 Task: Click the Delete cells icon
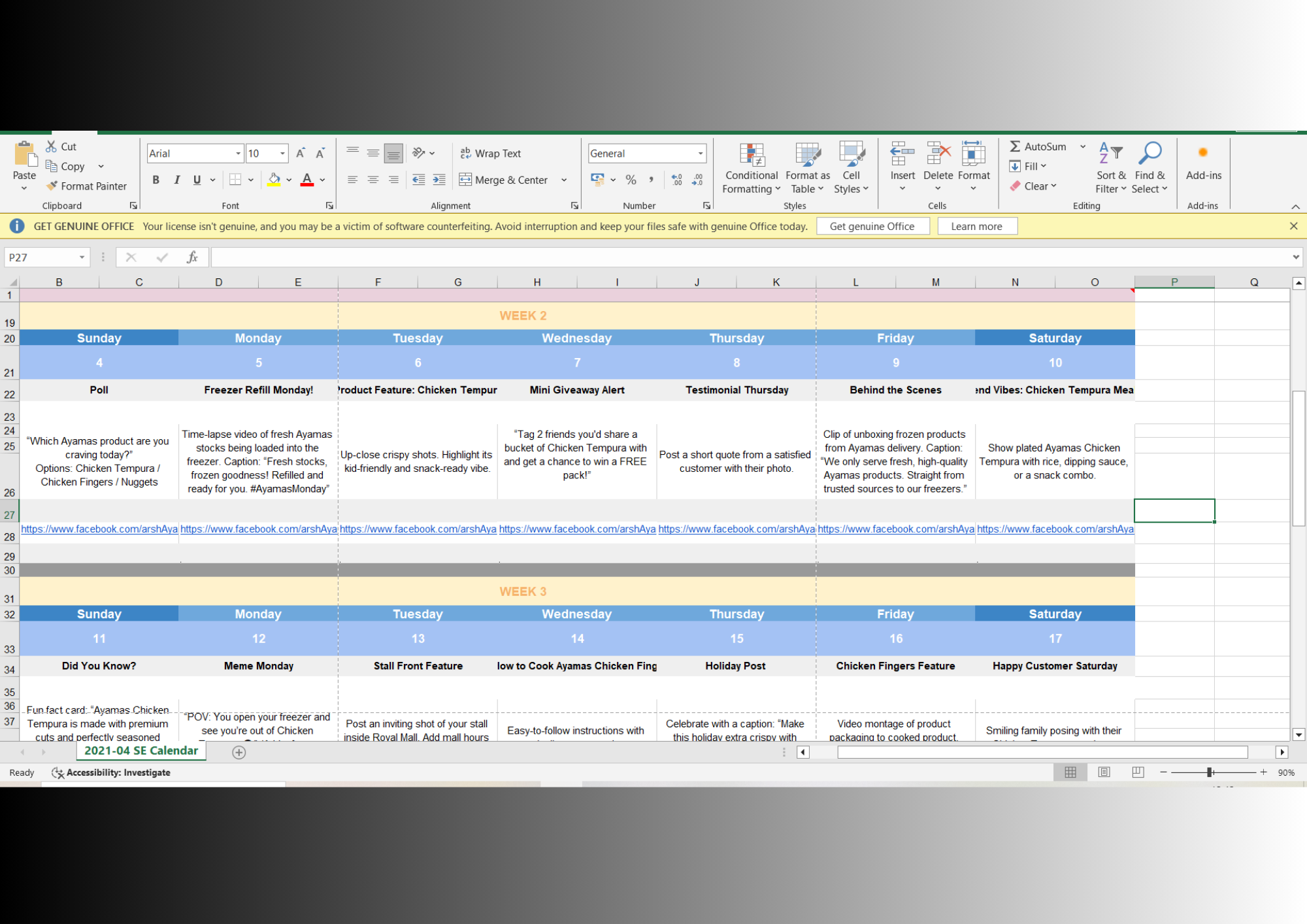coord(938,154)
